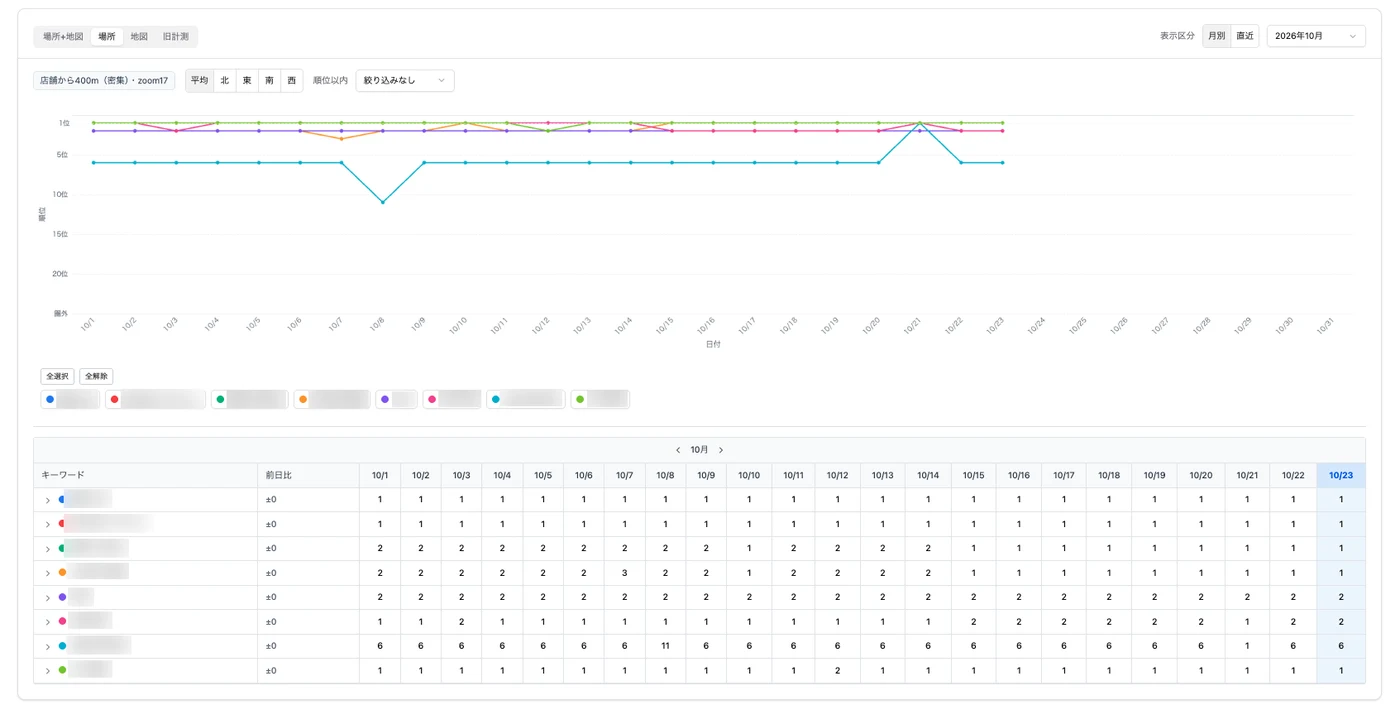Image resolution: width=1400 pixels, height=705 pixels.
Task: Click the 10/23 column header
Action: coord(1341,475)
